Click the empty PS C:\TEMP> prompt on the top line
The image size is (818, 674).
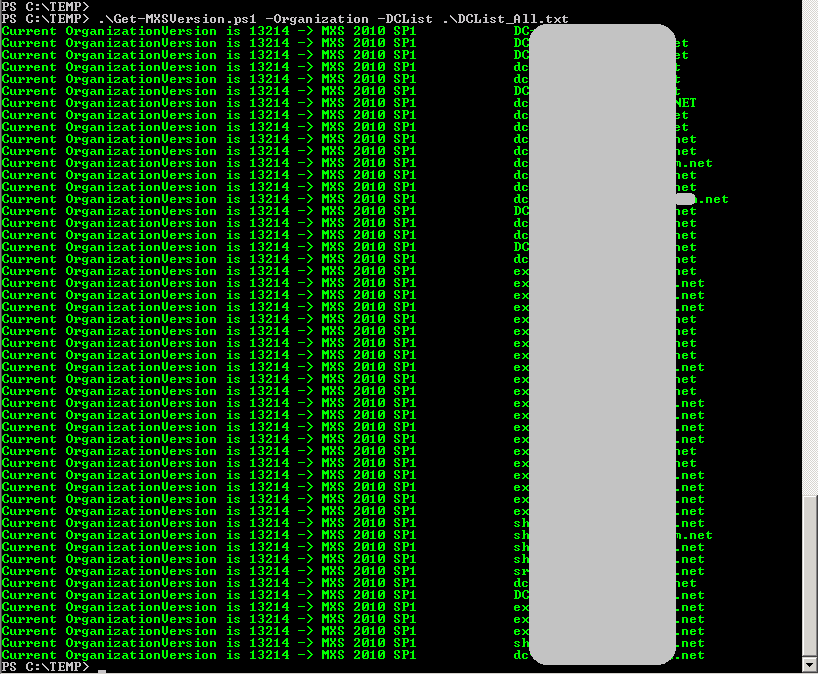(45, 6)
